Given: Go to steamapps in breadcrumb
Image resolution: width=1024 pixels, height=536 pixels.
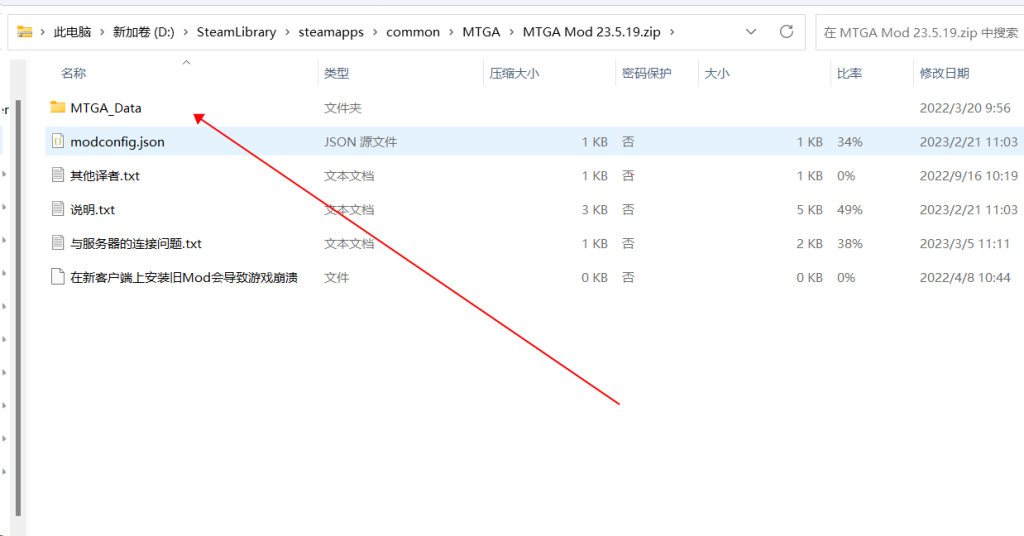Looking at the screenshot, I should pos(331,32).
